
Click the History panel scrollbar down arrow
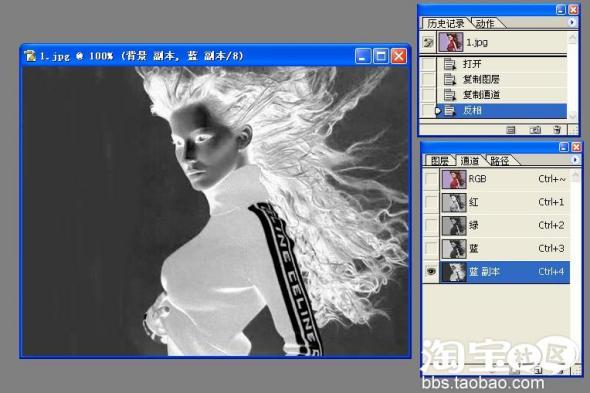tap(572, 115)
